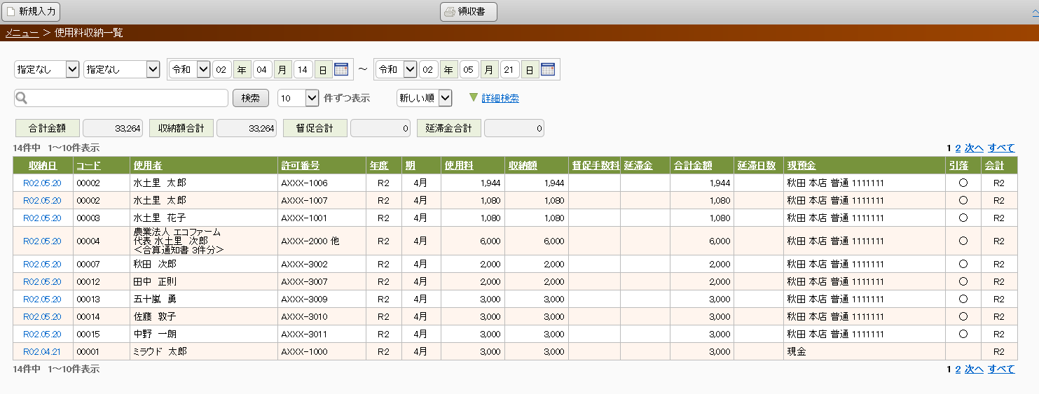The image size is (1039, 394).
Task: Open R02.05.20 date link for AXXX-1006
Action: [x=42, y=183]
